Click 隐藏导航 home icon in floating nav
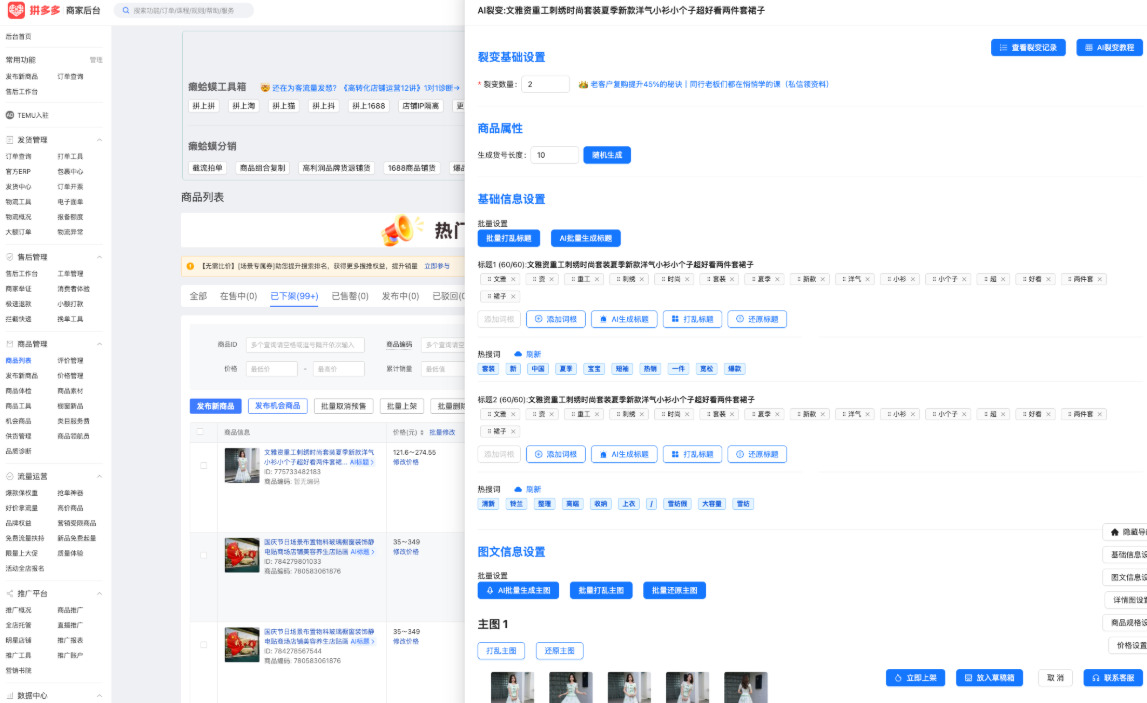1147x703 pixels. tap(1114, 532)
